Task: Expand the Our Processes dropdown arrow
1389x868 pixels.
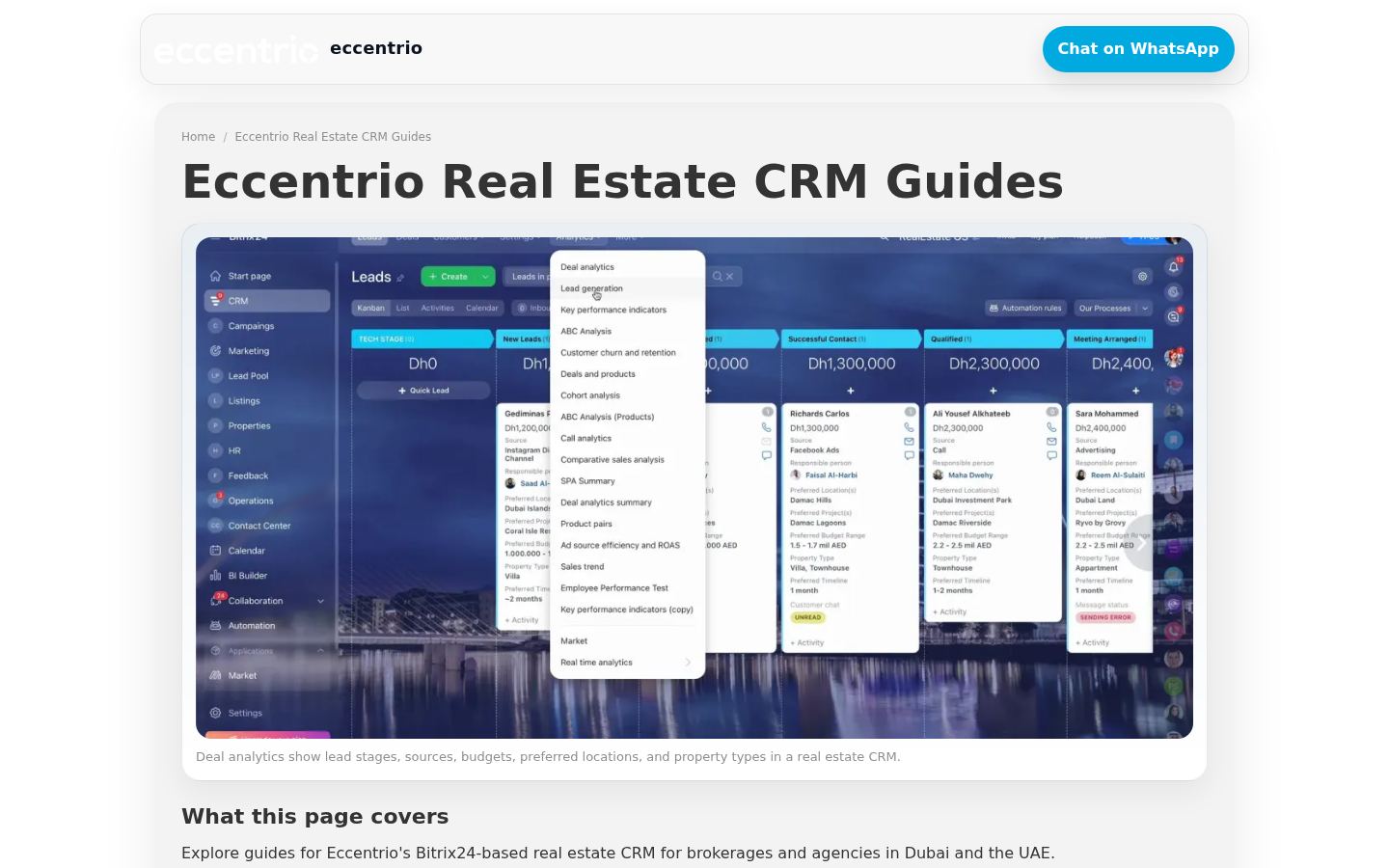Action: [x=1145, y=309]
